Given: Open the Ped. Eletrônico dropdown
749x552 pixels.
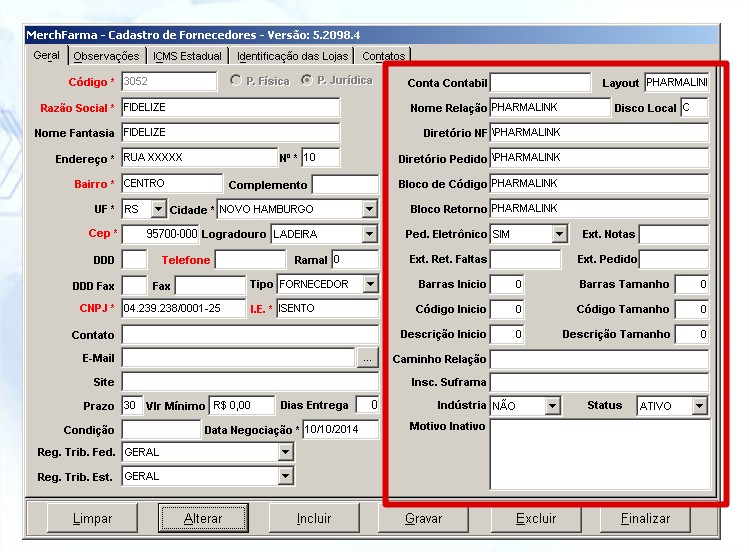Looking at the screenshot, I should tap(559, 234).
